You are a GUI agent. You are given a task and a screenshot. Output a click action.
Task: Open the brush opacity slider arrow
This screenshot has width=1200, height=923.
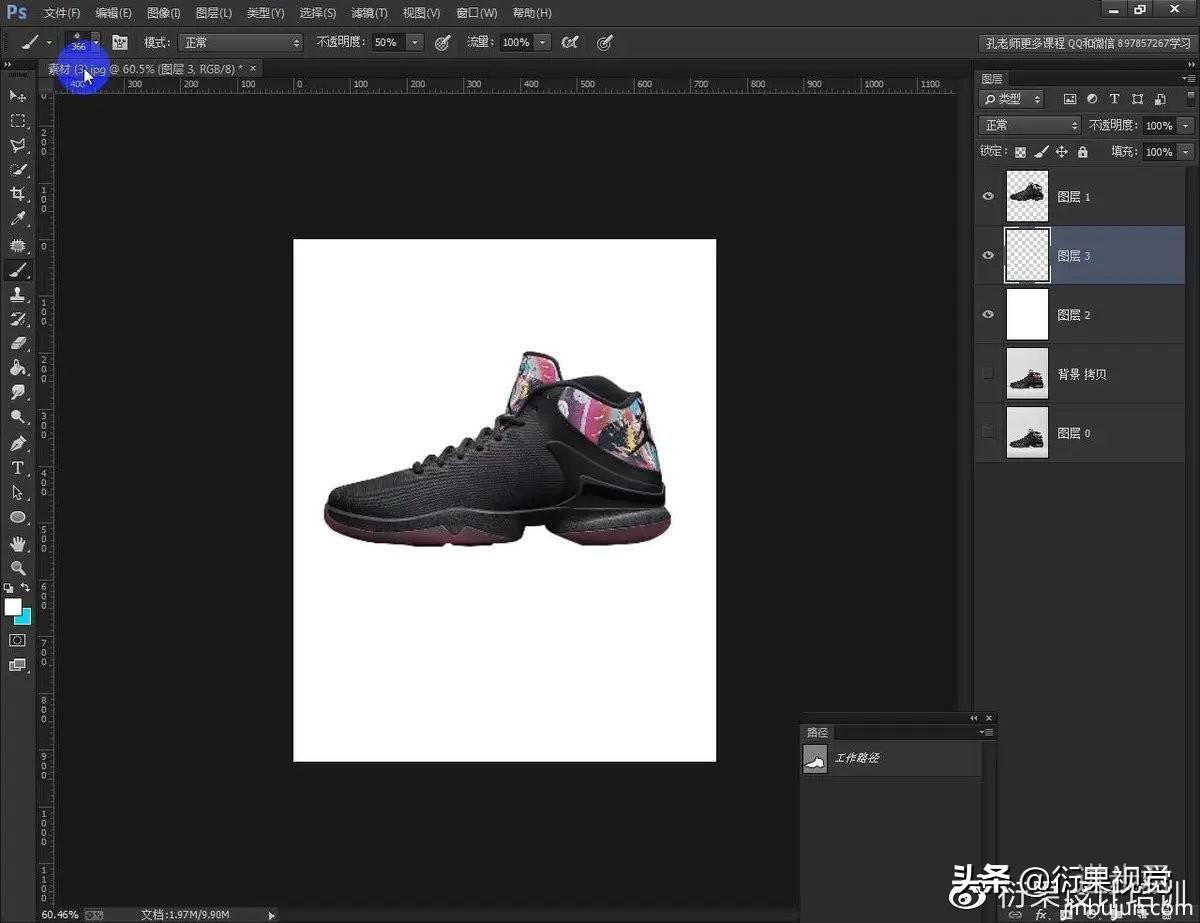[x=415, y=42]
